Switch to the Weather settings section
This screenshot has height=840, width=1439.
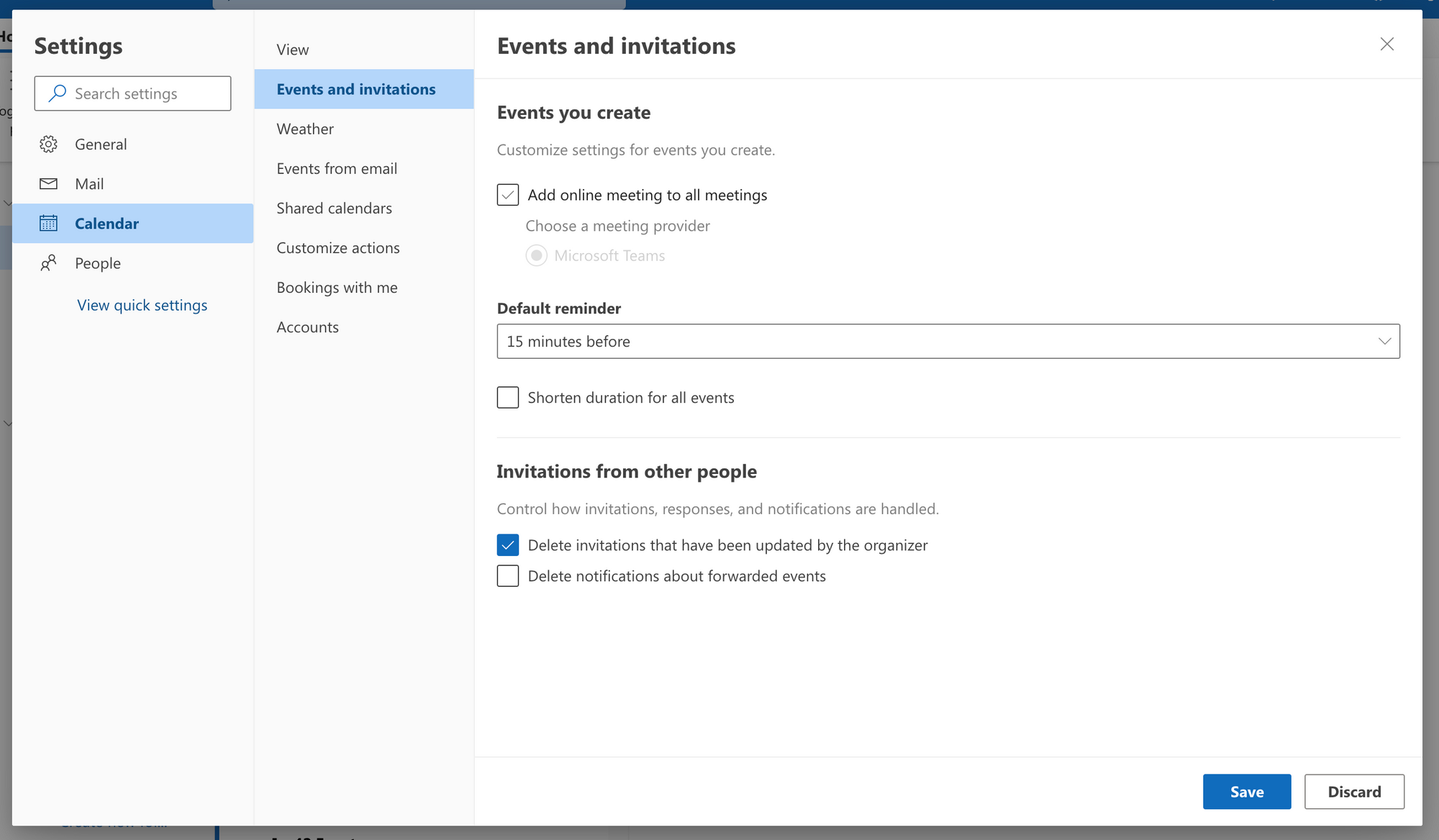pyautogui.click(x=305, y=129)
